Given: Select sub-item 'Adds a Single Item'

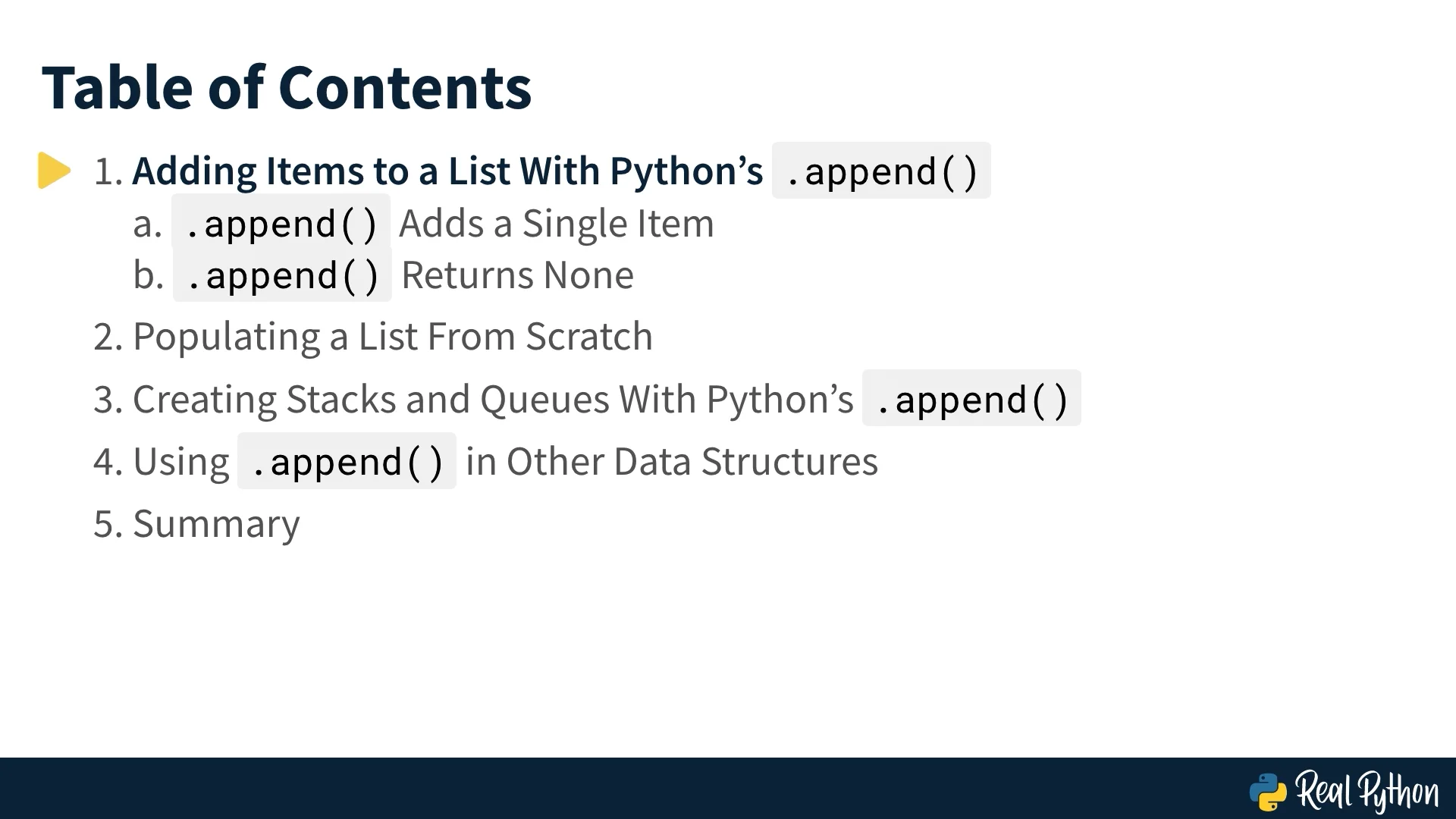Looking at the screenshot, I should coord(557,224).
